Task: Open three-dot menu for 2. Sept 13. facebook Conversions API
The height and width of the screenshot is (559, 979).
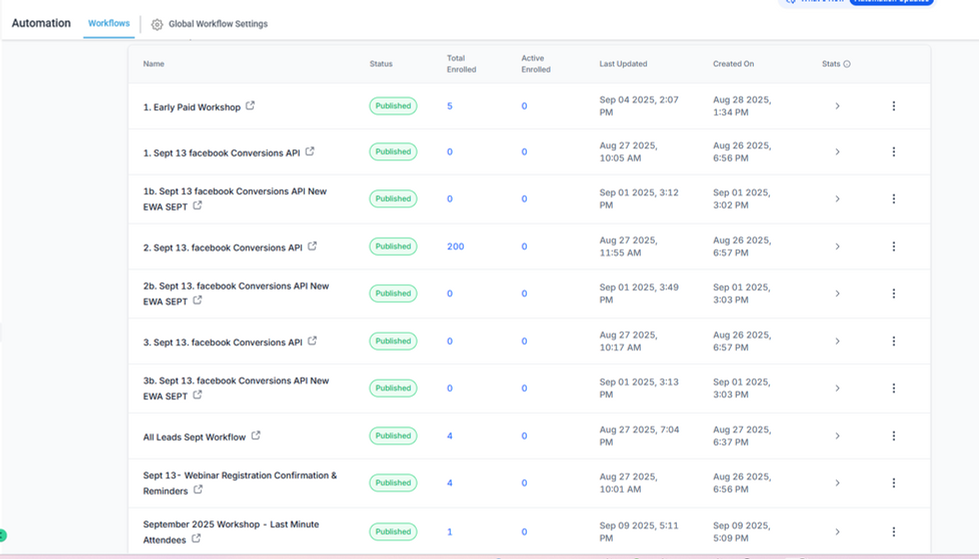Action: [893, 247]
